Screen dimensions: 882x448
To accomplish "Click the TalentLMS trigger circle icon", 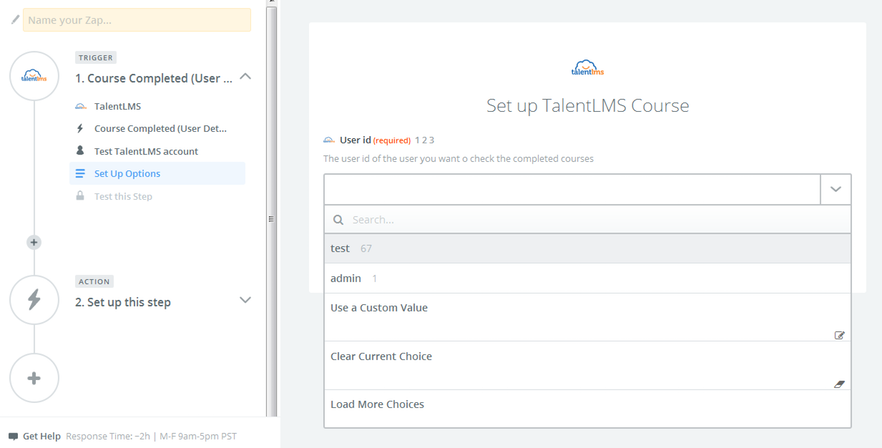I will [x=34, y=76].
